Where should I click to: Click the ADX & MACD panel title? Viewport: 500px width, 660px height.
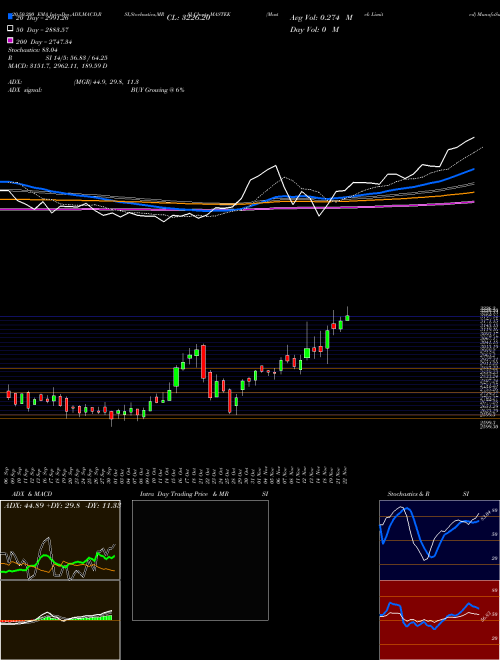click(x=32, y=494)
